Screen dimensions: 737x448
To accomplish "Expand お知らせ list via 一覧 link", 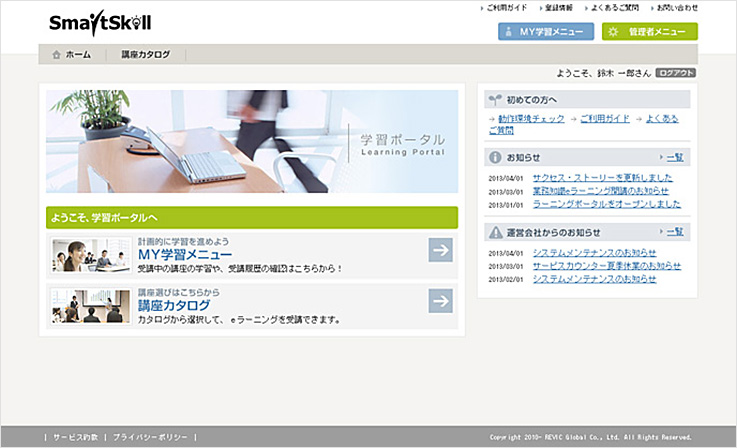I will tap(675, 158).
